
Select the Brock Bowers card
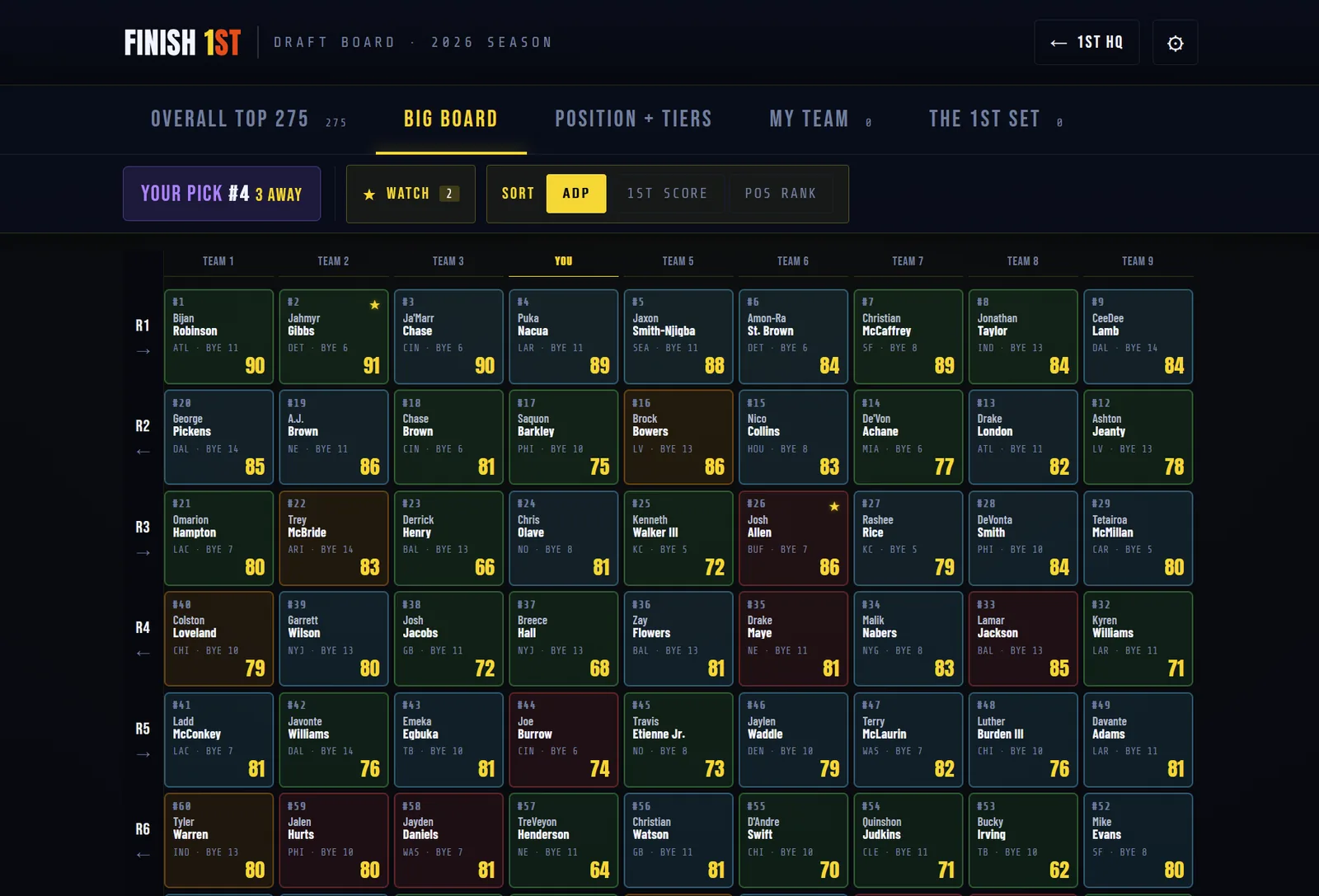click(678, 437)
